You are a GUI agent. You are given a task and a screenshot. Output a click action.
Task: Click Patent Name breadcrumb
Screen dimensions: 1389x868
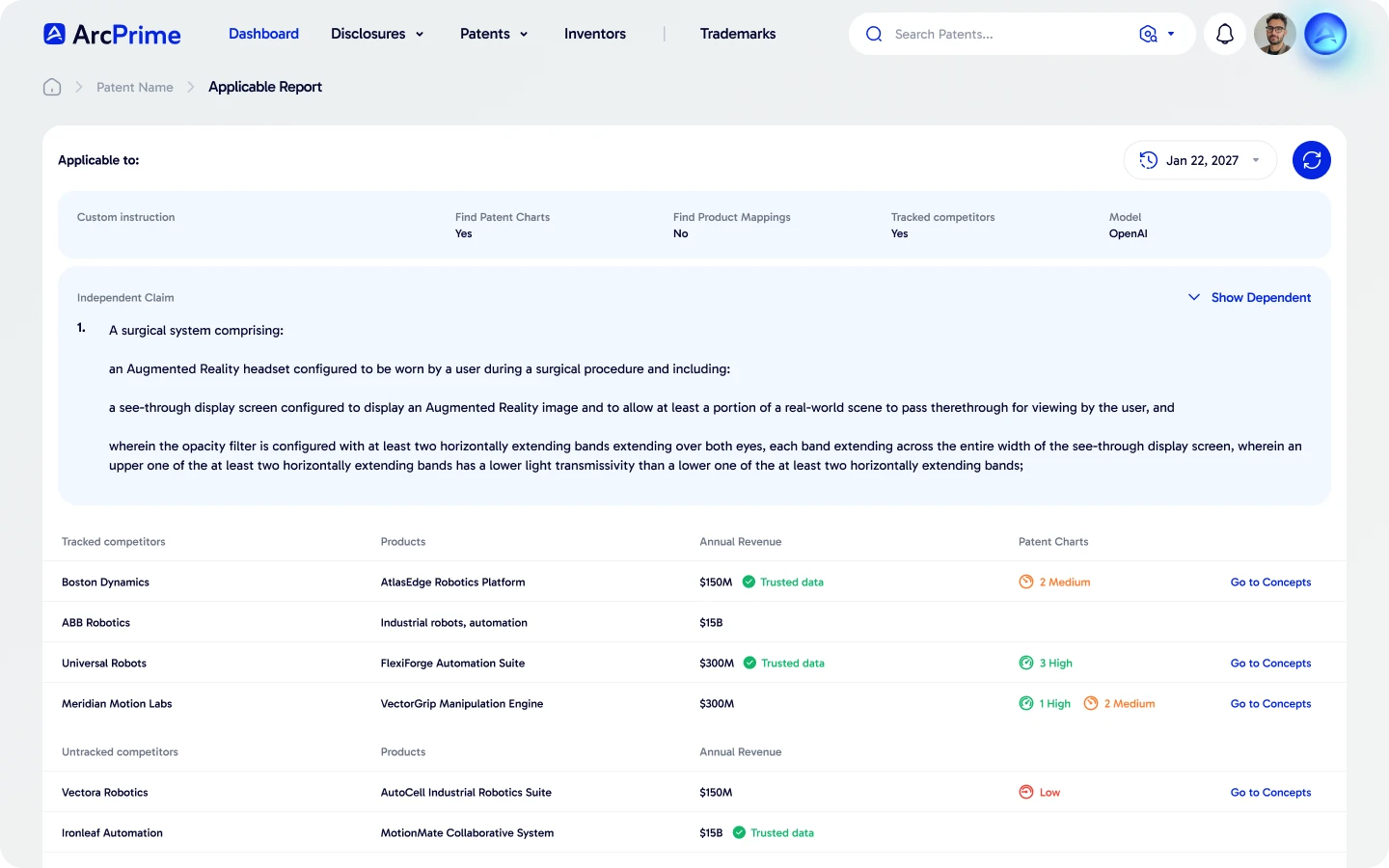135,87
